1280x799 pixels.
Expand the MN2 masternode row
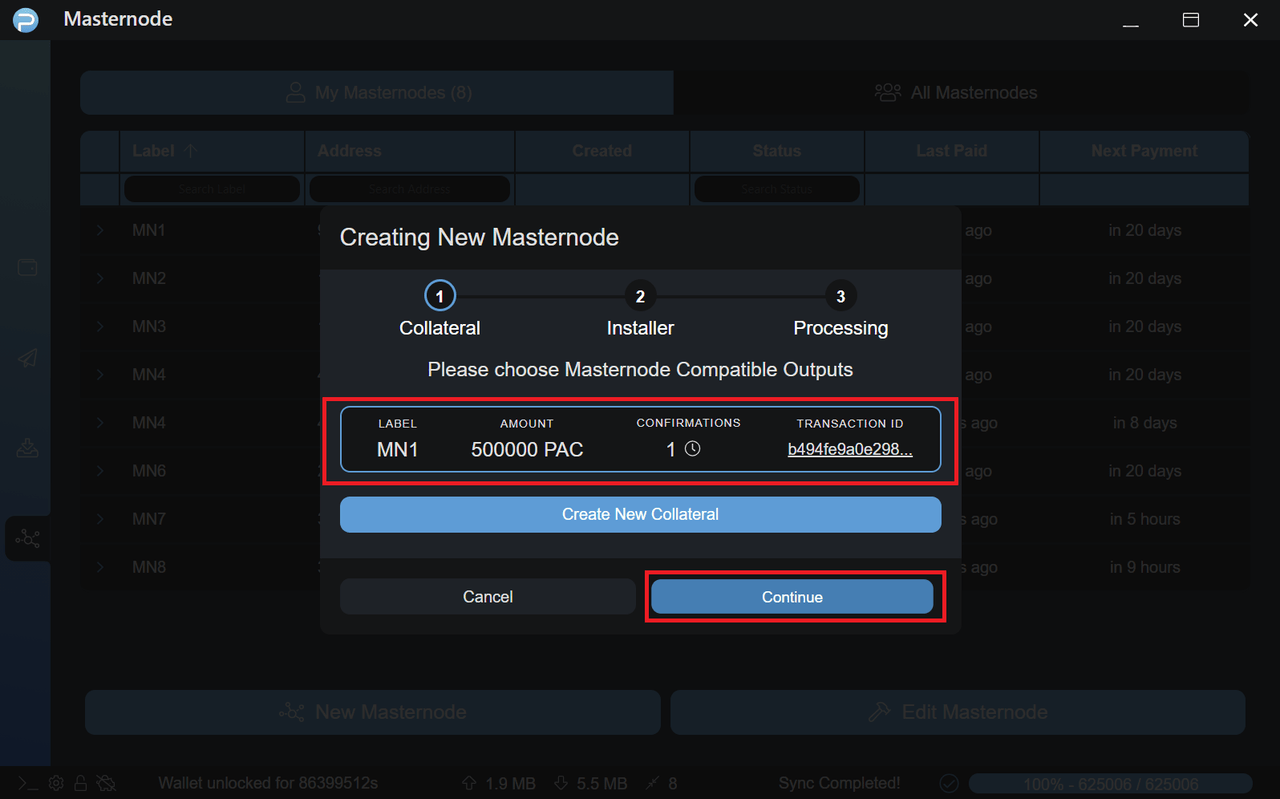(x=100, y=279)
